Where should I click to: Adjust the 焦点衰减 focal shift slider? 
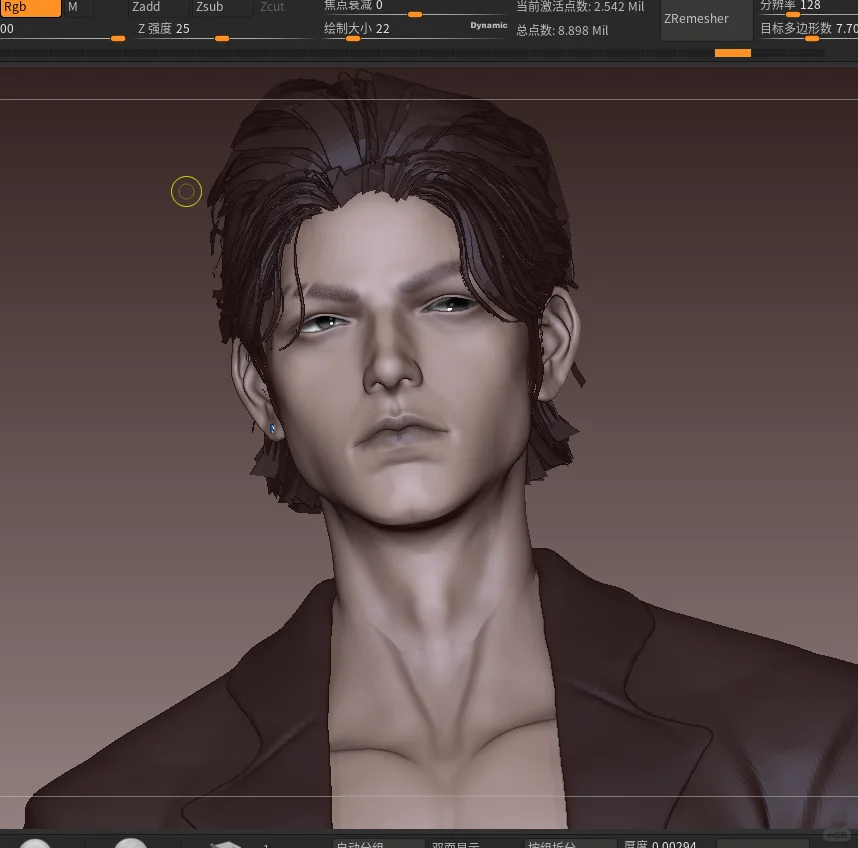click(x=414, y=8)
